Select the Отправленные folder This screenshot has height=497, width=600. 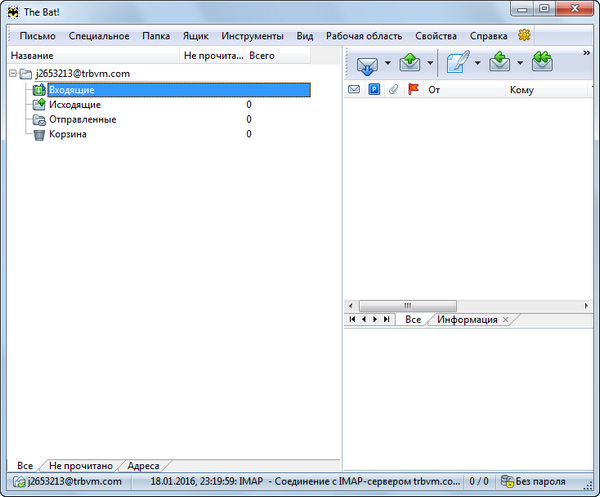[82, 119]
